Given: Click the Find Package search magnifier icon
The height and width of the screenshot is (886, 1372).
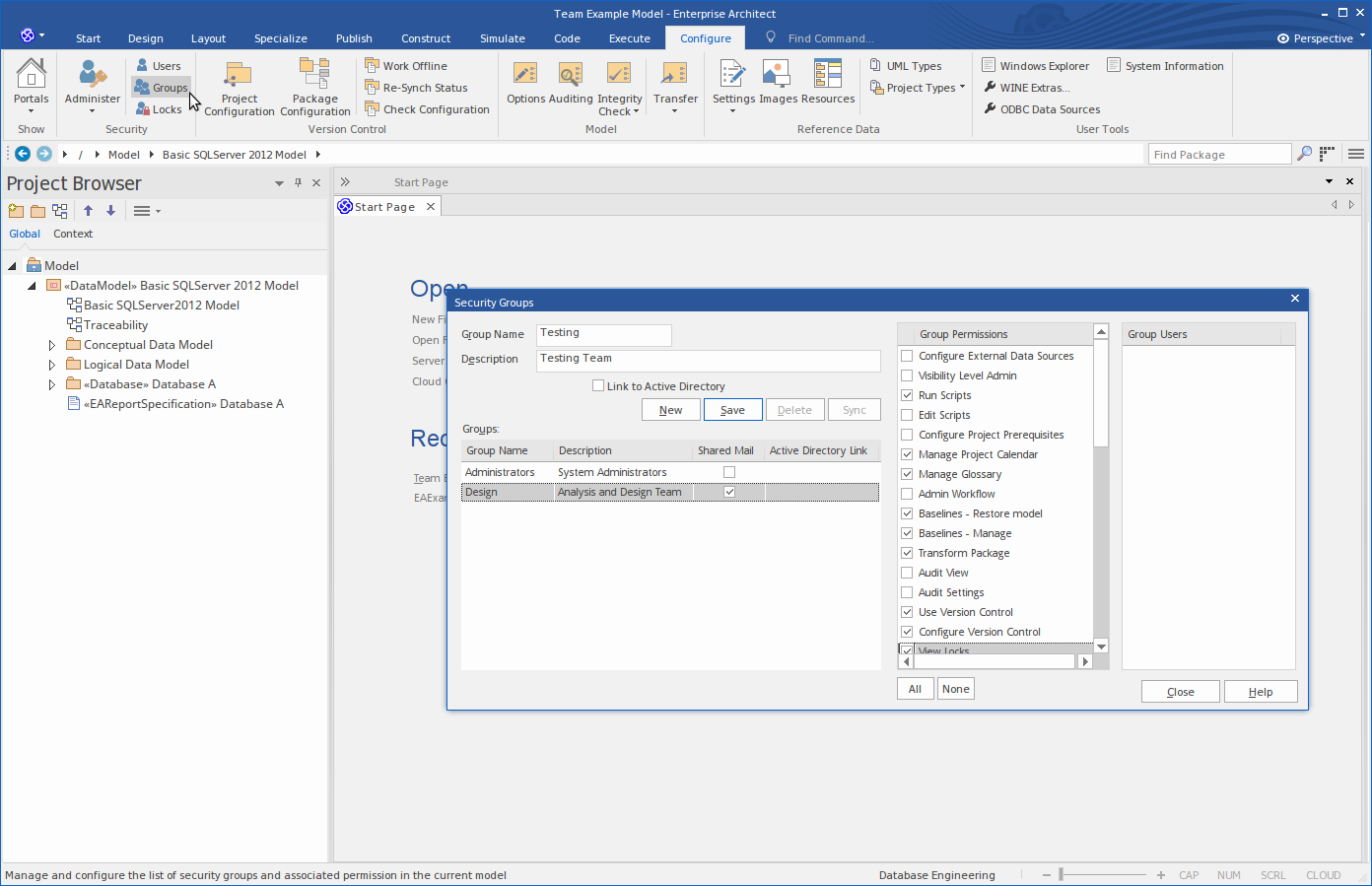Looking at the screenshot, I should pos(1304,154).
